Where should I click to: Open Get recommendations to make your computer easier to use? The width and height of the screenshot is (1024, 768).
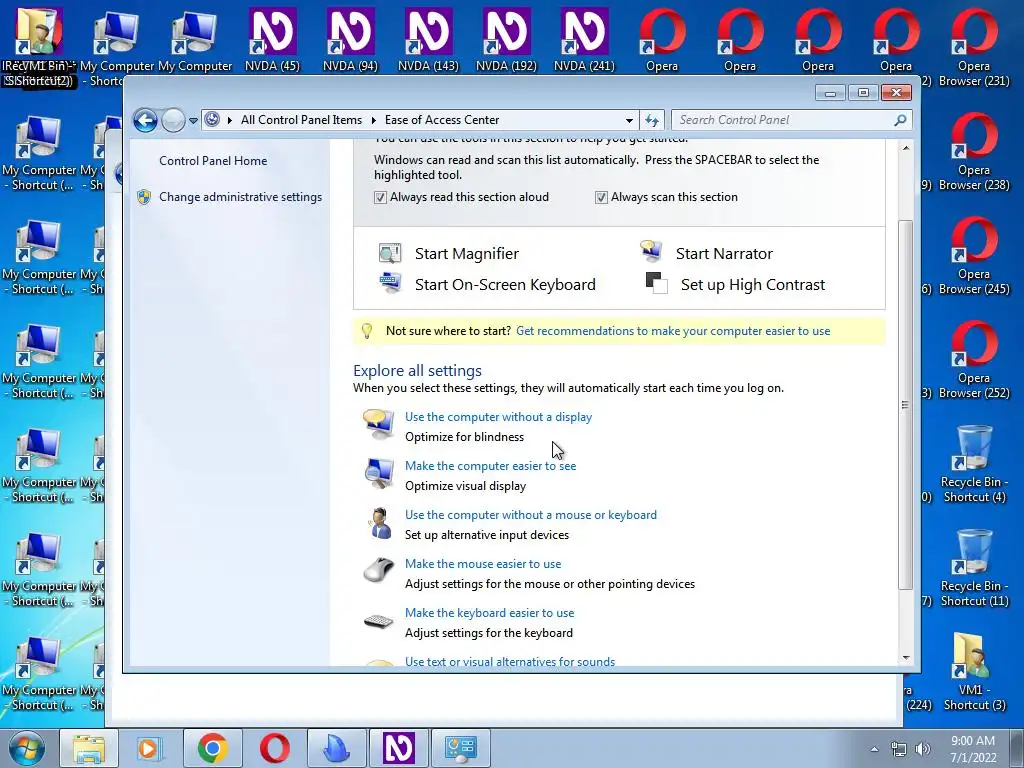(673, 331)
